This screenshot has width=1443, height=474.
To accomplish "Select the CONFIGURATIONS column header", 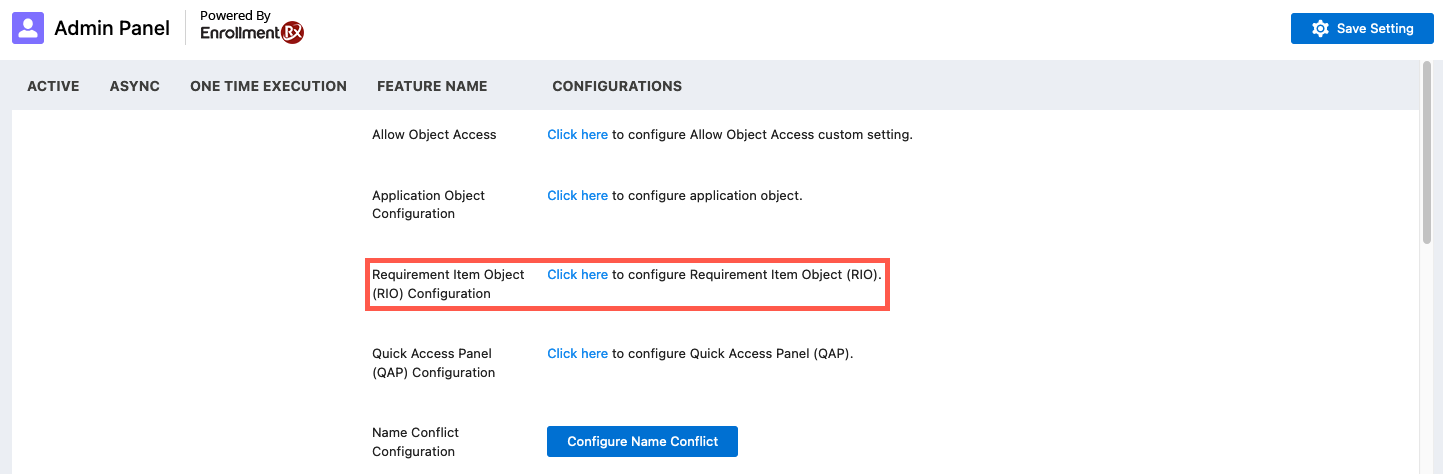I will (617, 86).
